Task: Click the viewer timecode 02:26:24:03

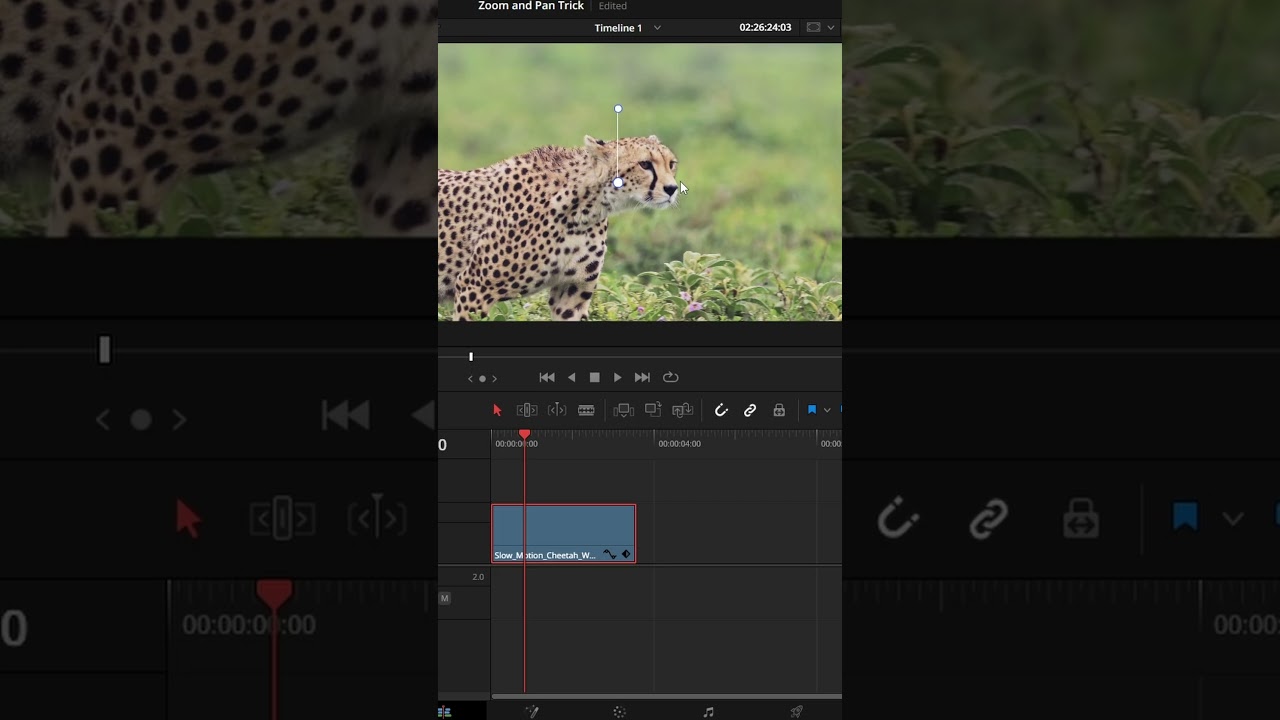Action: point(765,28)
